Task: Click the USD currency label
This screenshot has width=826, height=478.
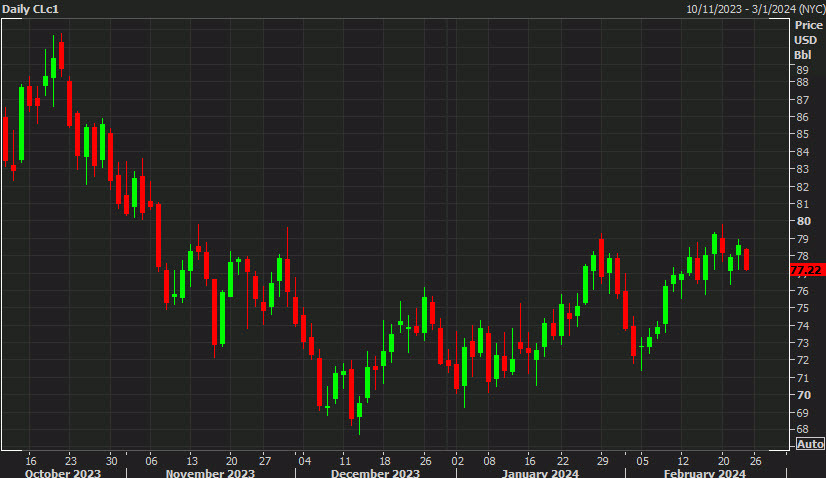Action: (805, 40)
